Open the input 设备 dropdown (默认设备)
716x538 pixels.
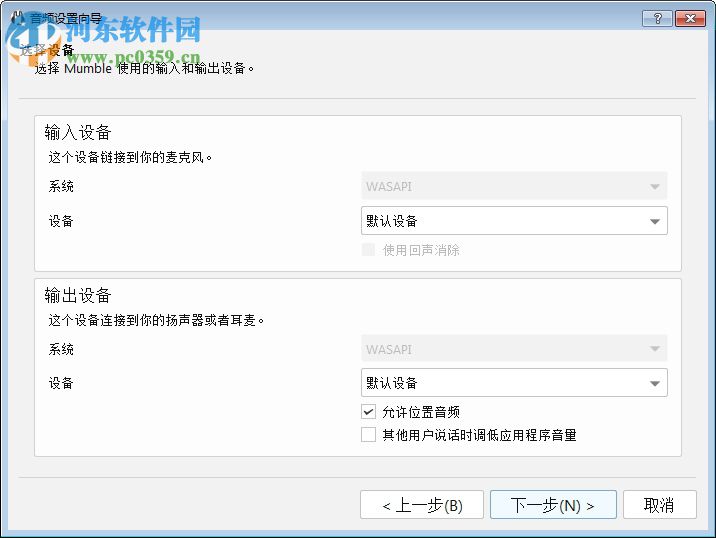(x=514, y=221)
